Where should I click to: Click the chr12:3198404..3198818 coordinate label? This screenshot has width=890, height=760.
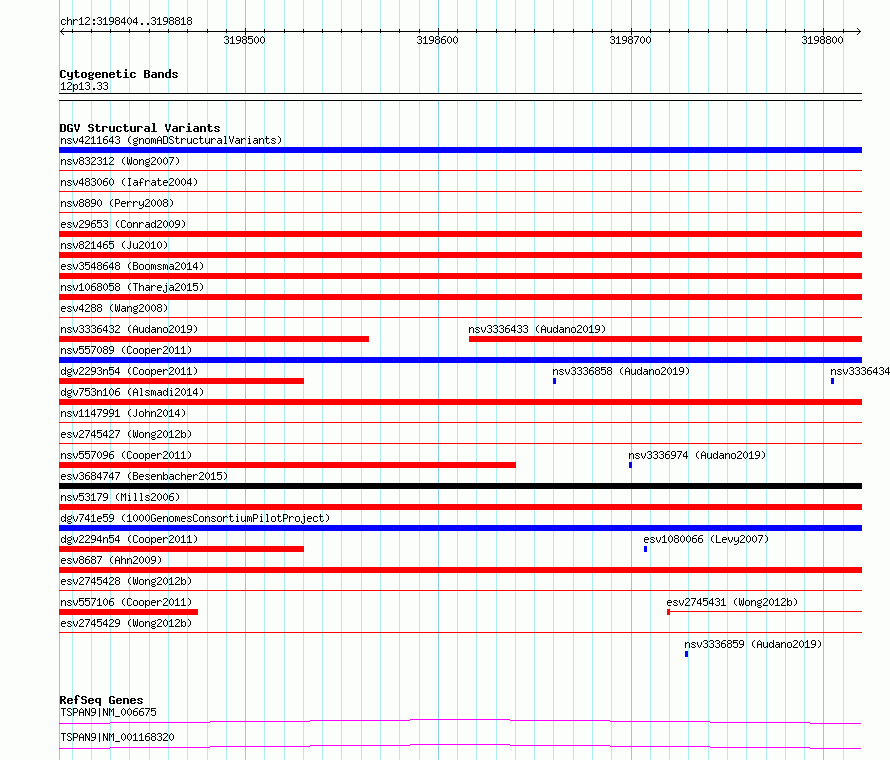(126, 22)
